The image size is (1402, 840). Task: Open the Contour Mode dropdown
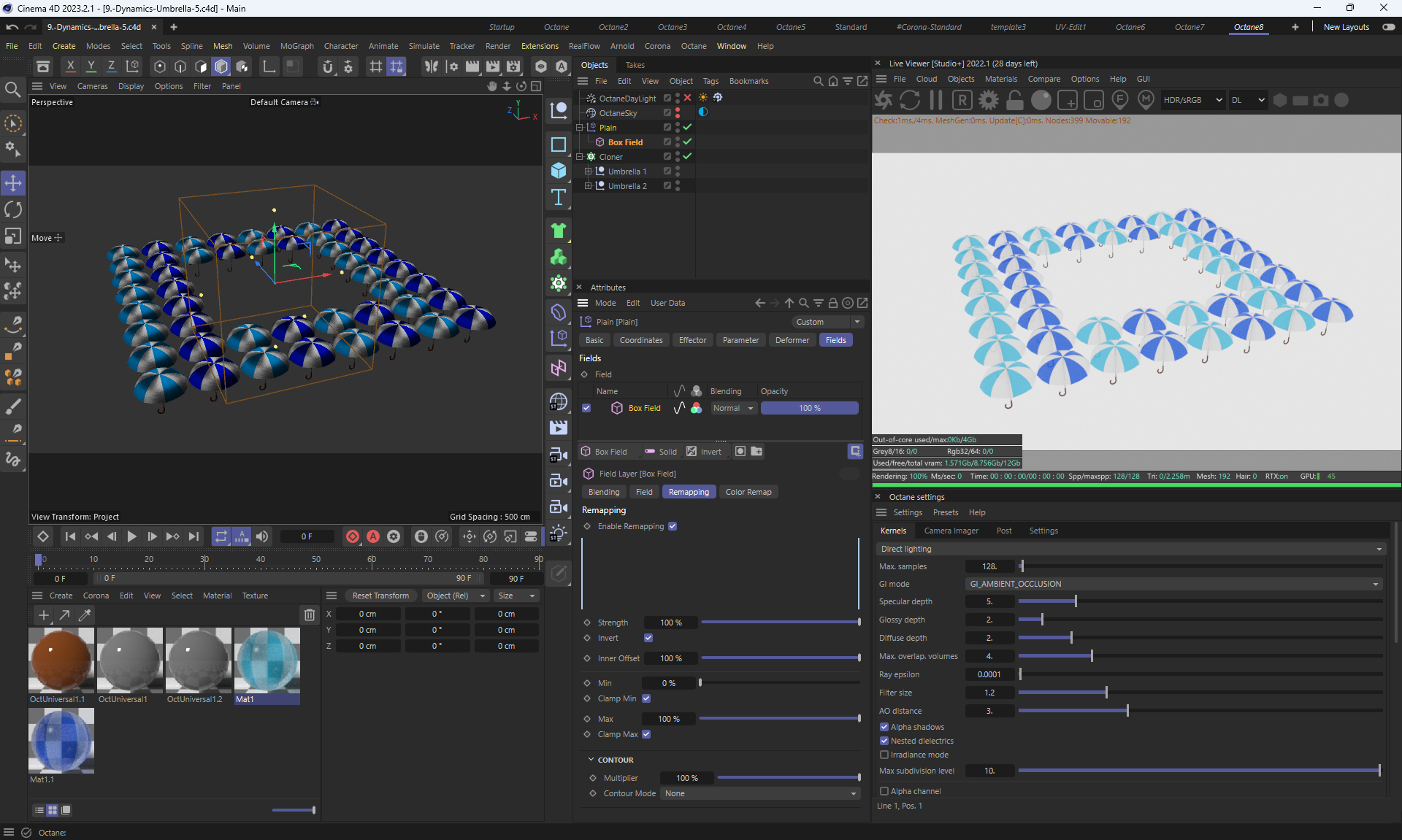760,793
